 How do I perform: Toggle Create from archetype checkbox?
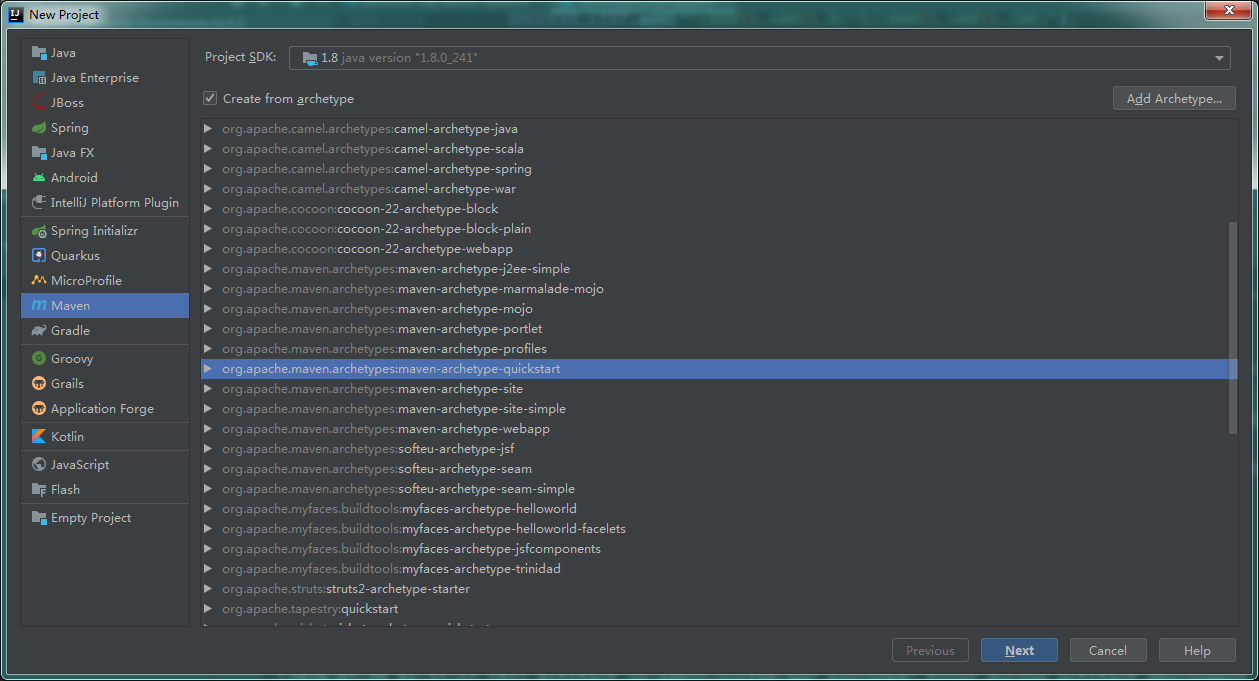(210, 98)
